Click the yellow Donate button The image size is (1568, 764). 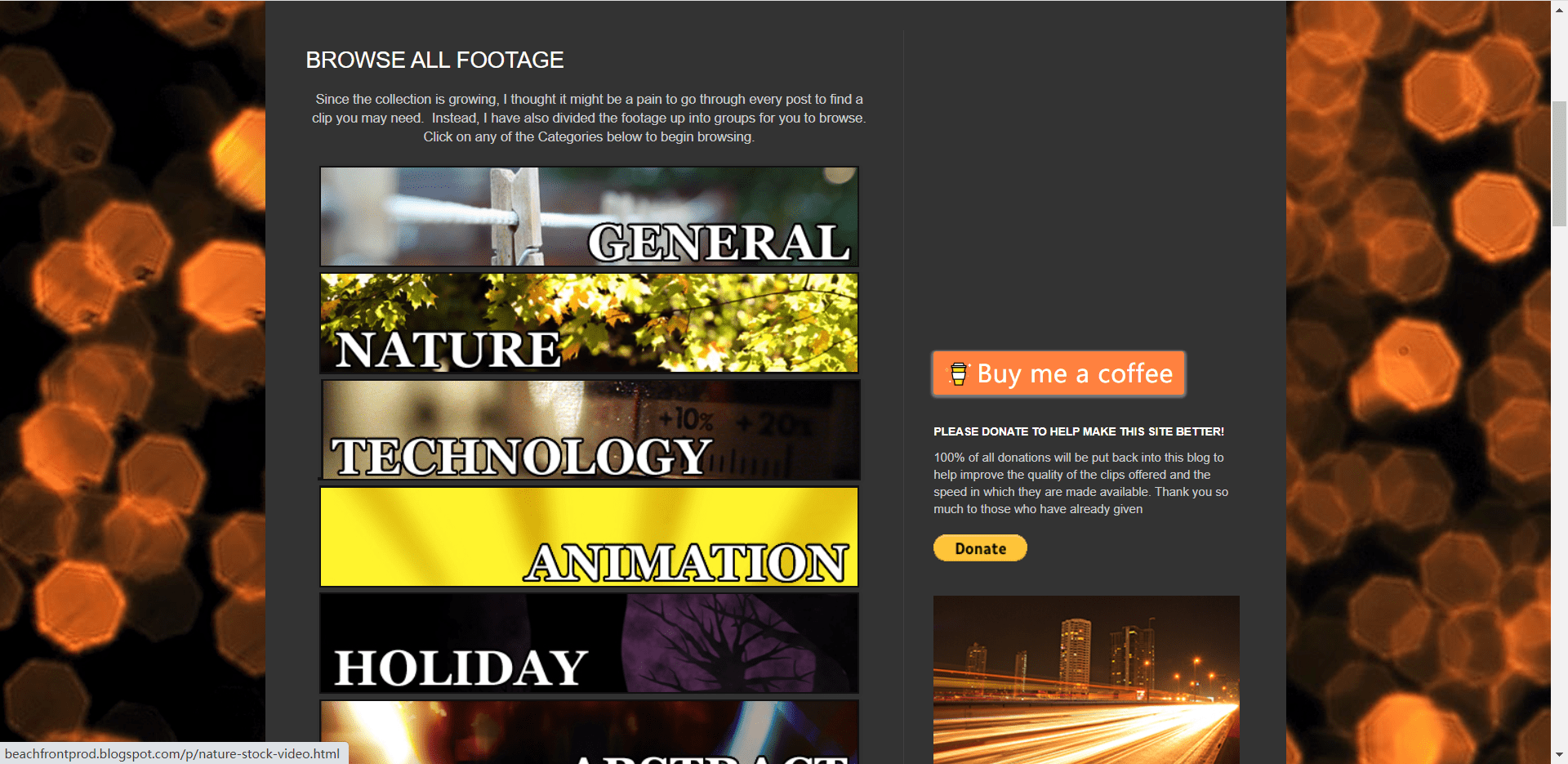tap(980, 548)
